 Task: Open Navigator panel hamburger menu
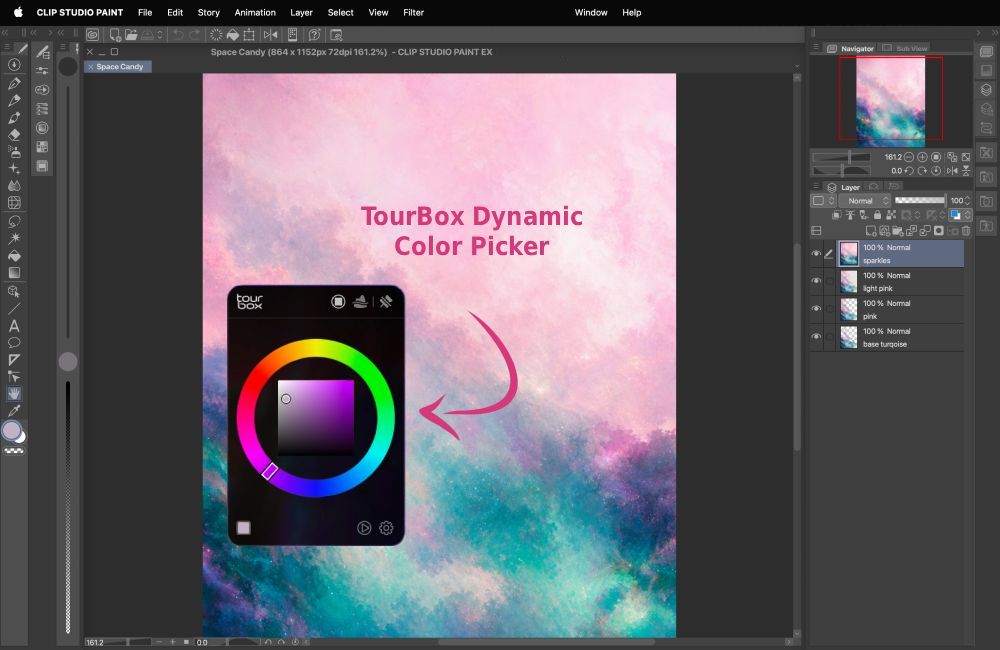[x=816, y=48]
